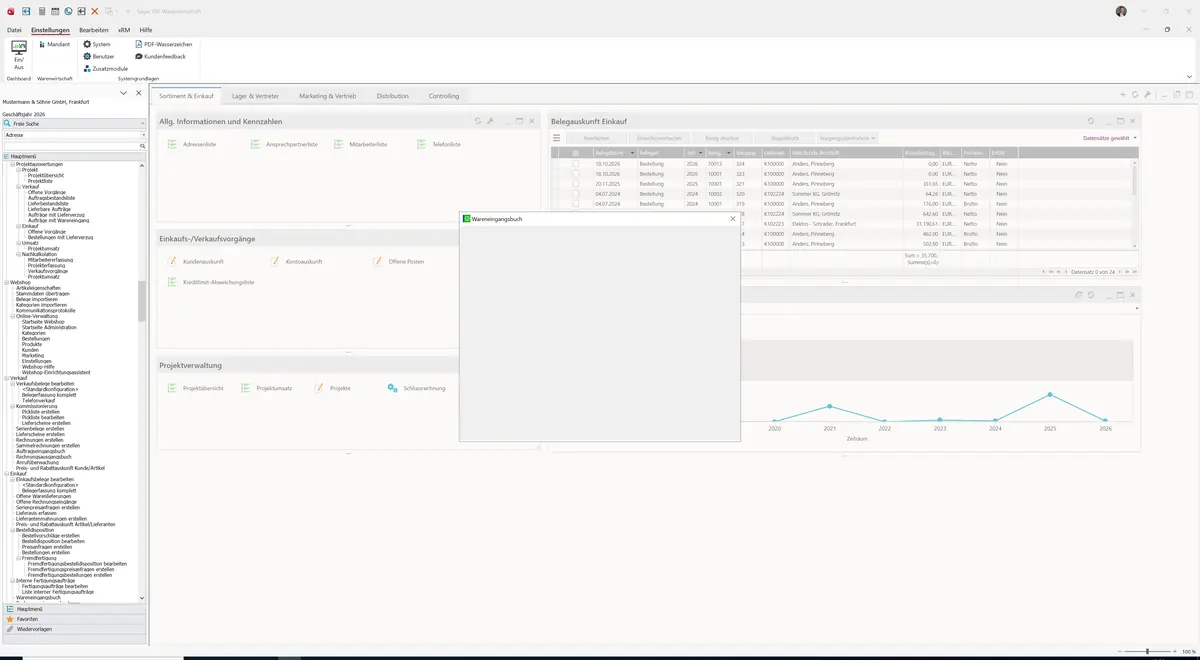Open the Bearbeiten ribbon tab
Image resolution: width=1200 pixels, height=660 pixels.
[94, 30]
